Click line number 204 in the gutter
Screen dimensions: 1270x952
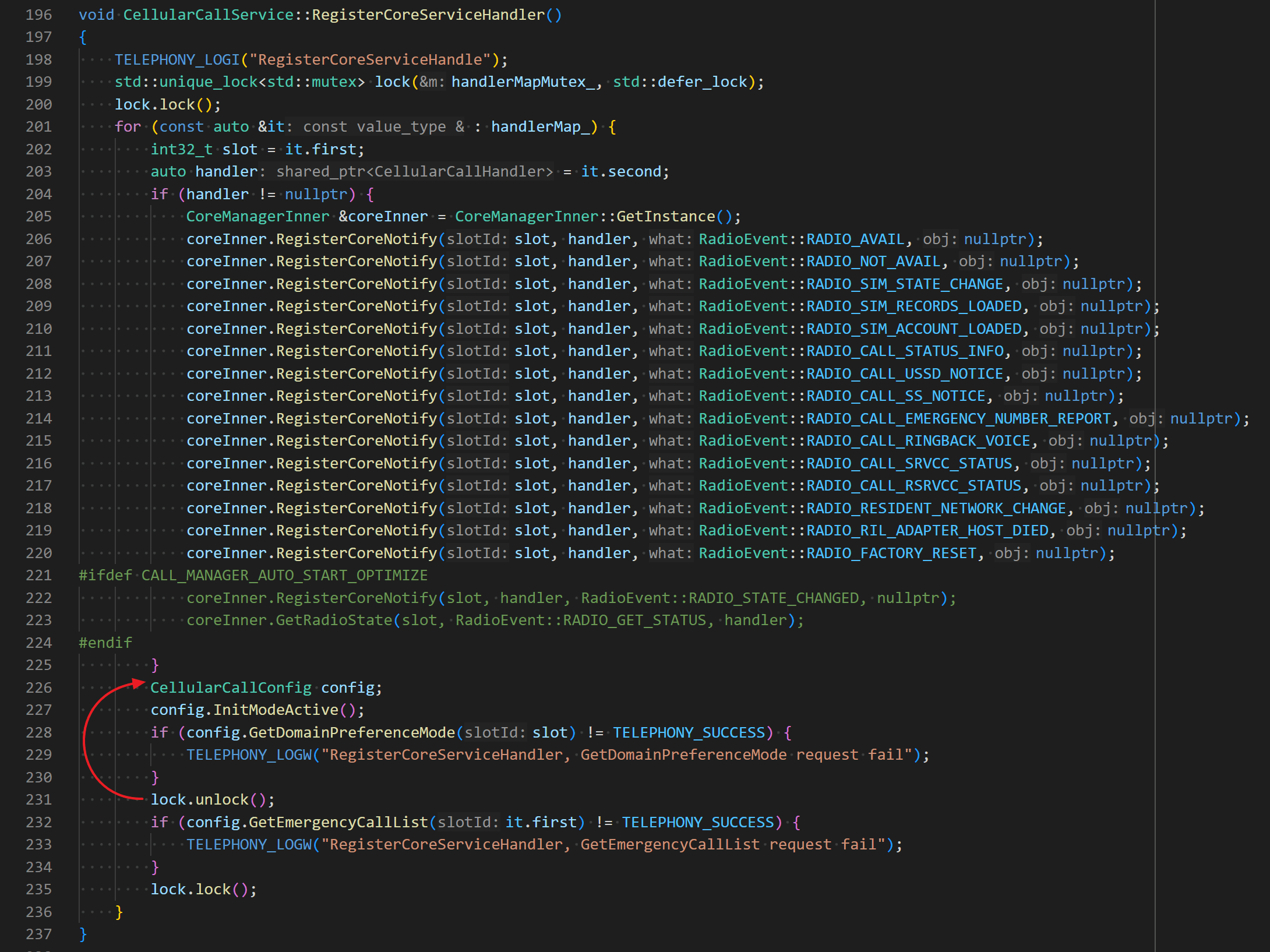click(38, 194)
